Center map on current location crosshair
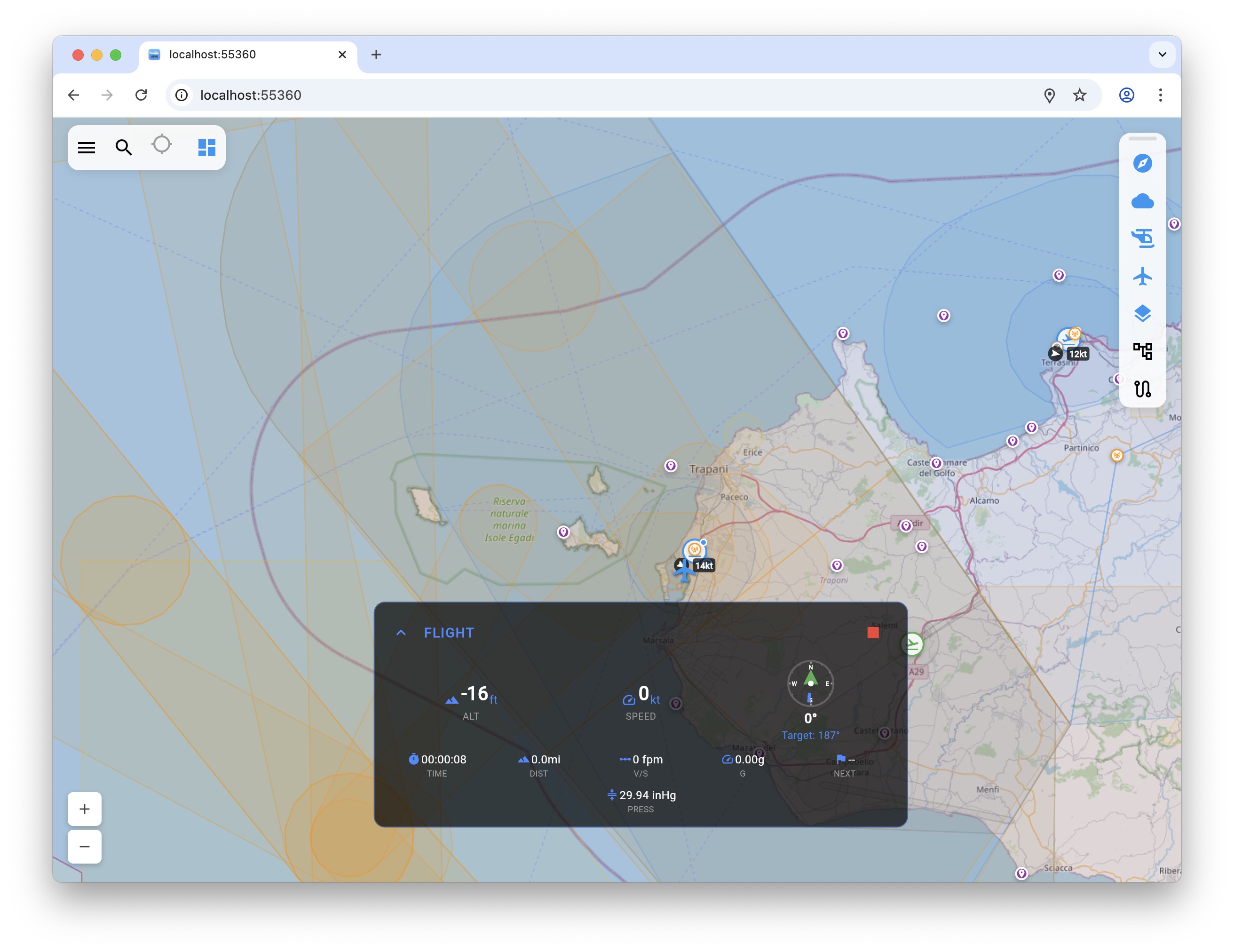The height and width of the screenshot is (952, 1234). point(162,145)
